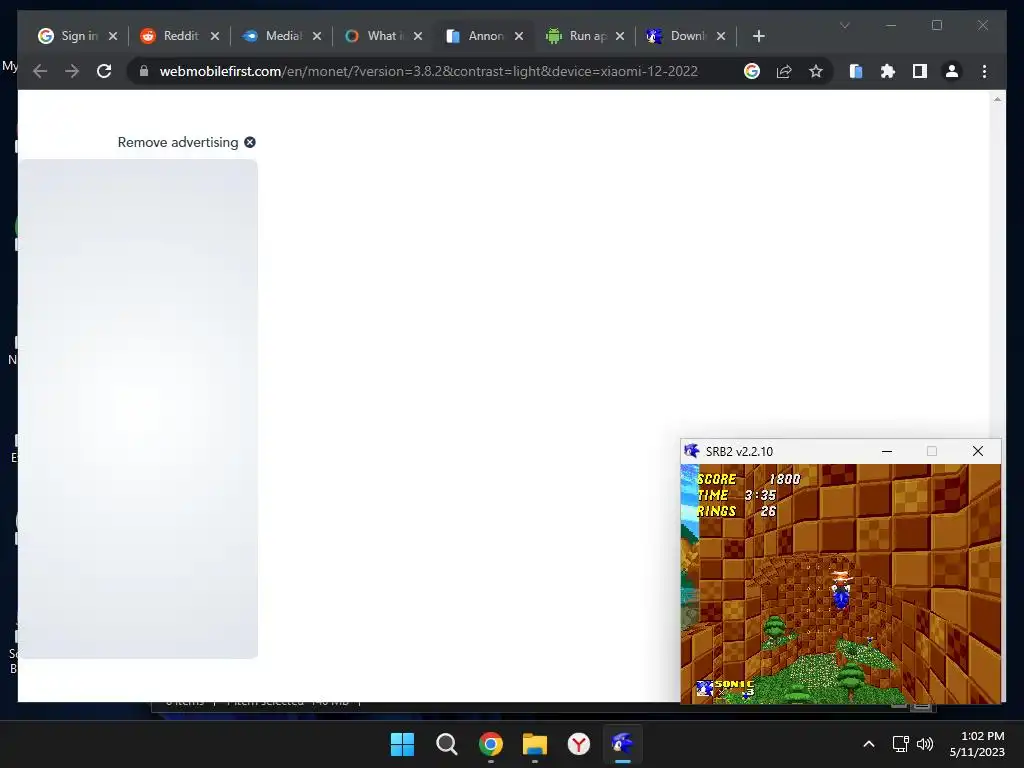Open the taskbar Search
The height and width of the screenshot is (768, 1024).
447,744
